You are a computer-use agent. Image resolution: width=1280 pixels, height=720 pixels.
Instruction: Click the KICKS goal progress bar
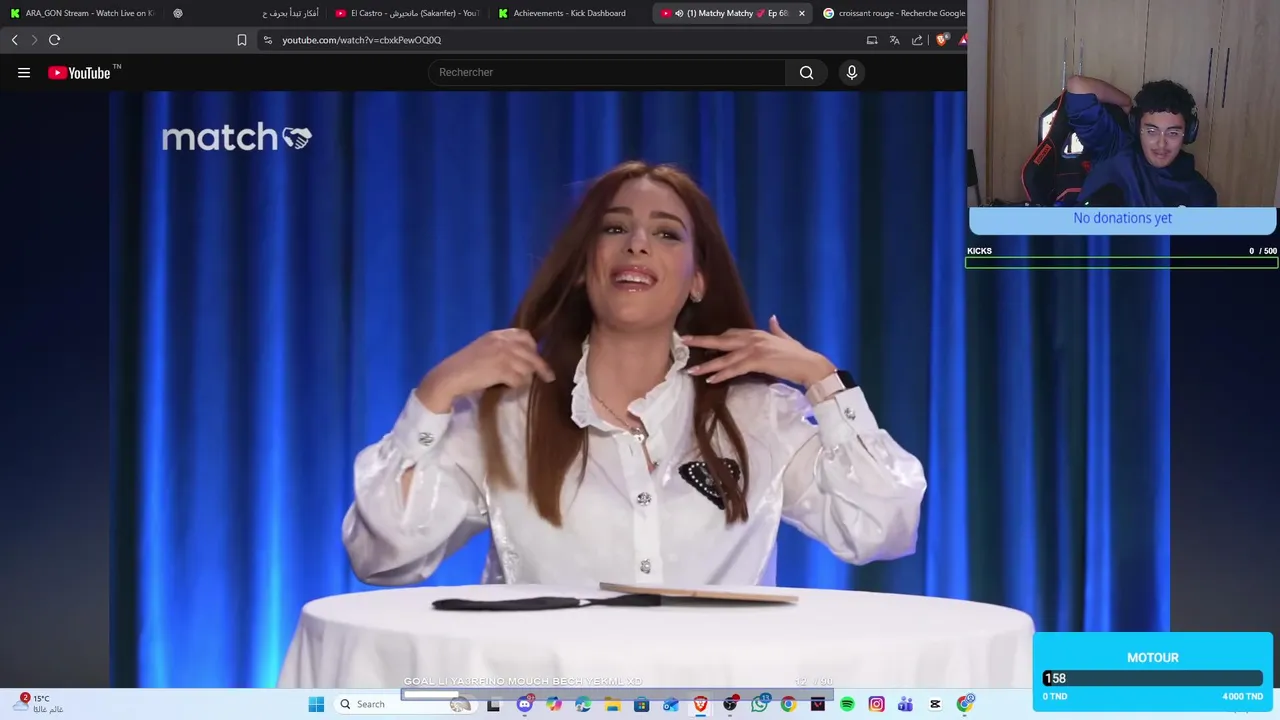1121,263
